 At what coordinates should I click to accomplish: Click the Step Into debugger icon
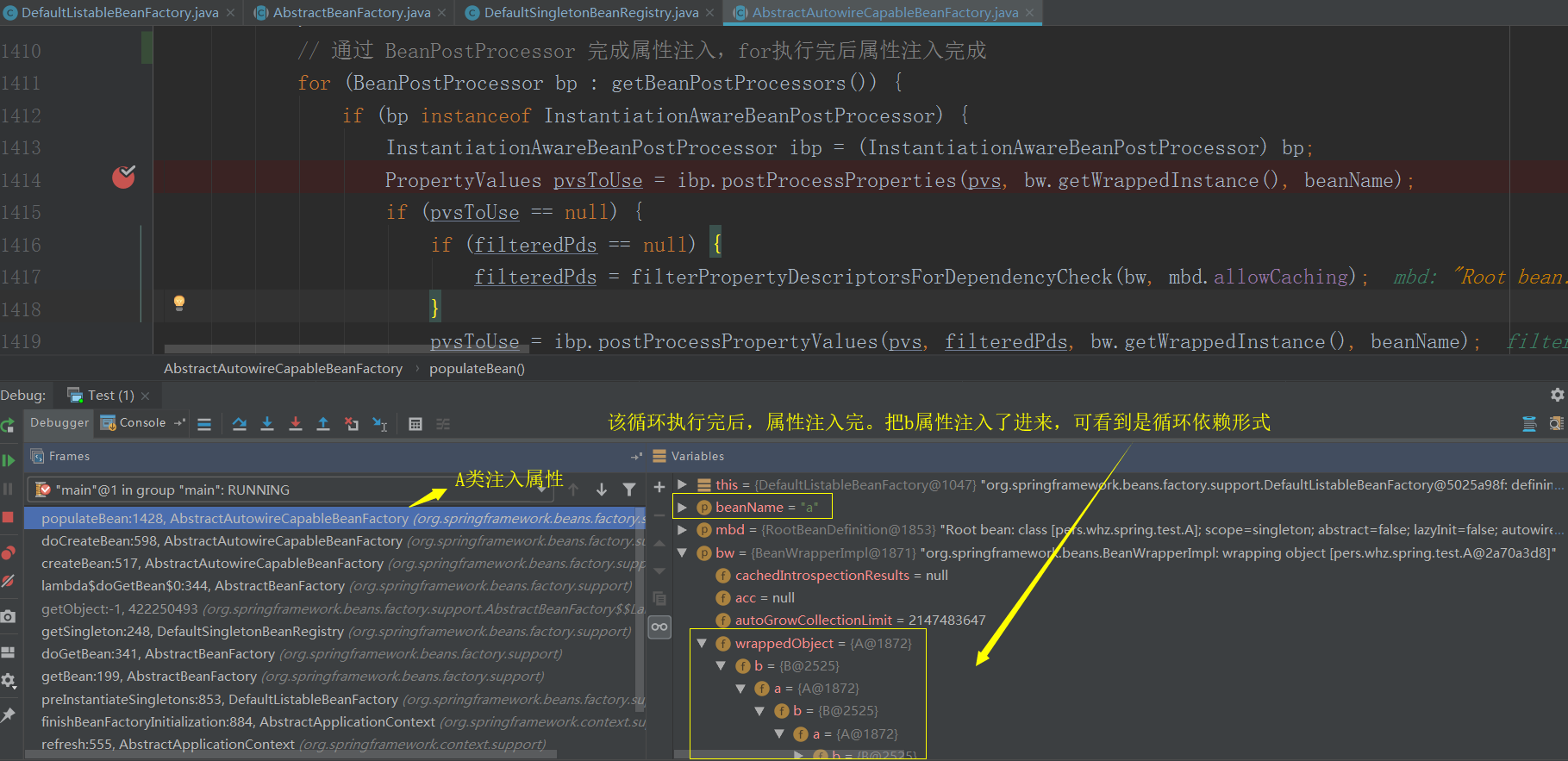click(267, 424)
